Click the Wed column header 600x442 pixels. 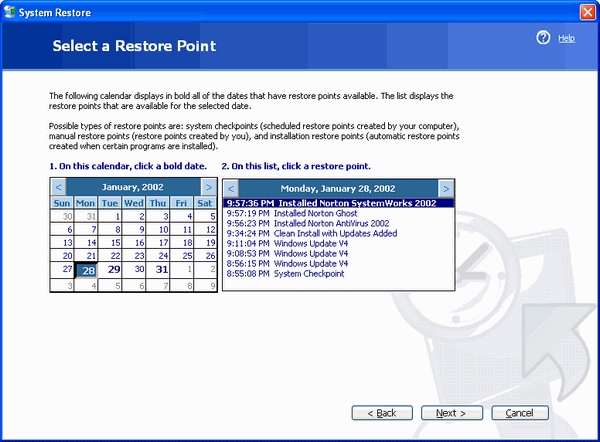pos(134,203)
